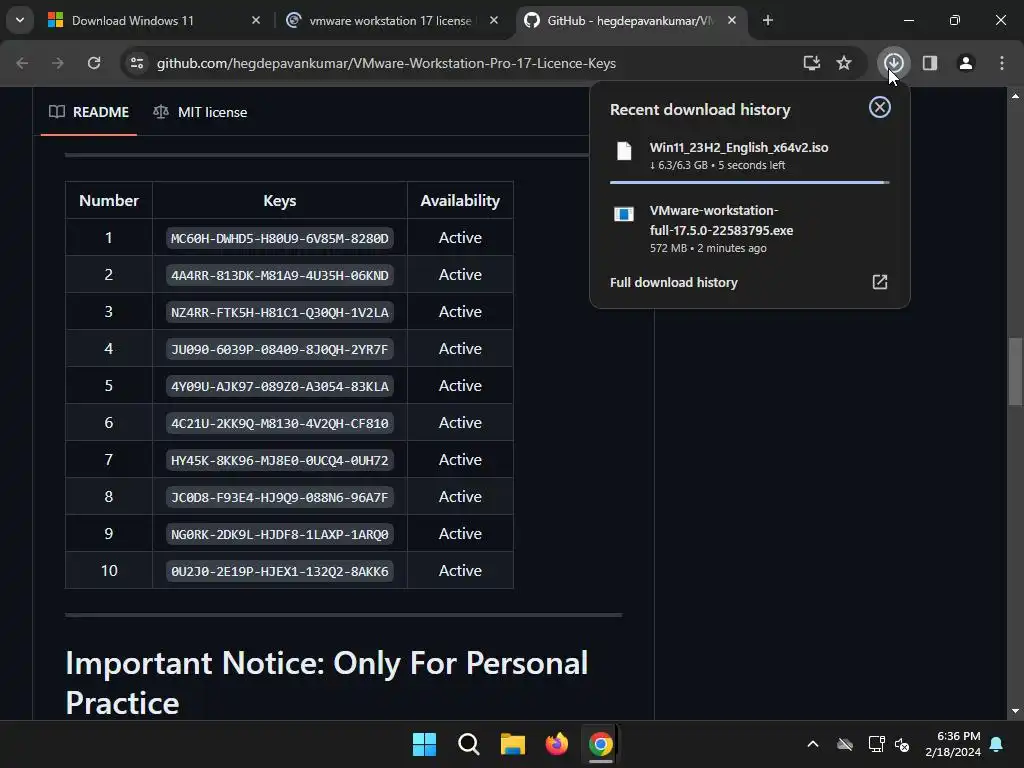Select key MC60H-DWHD5-H80U9-6V85M-8280D
1024x768 pixels.
coord(280,238)
